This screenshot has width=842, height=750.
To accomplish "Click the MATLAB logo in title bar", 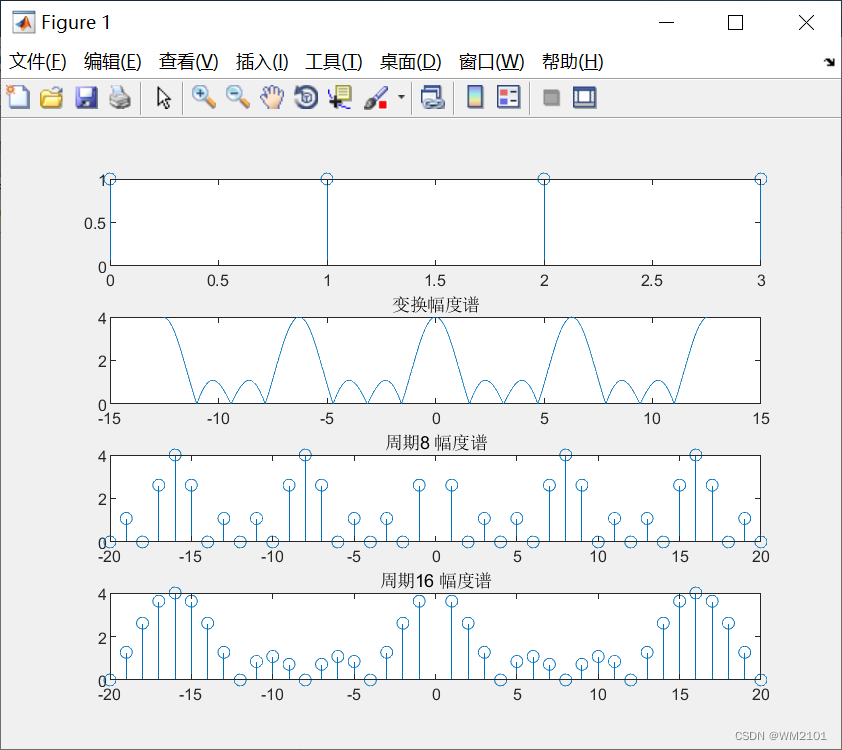I will tap(23, 23).
